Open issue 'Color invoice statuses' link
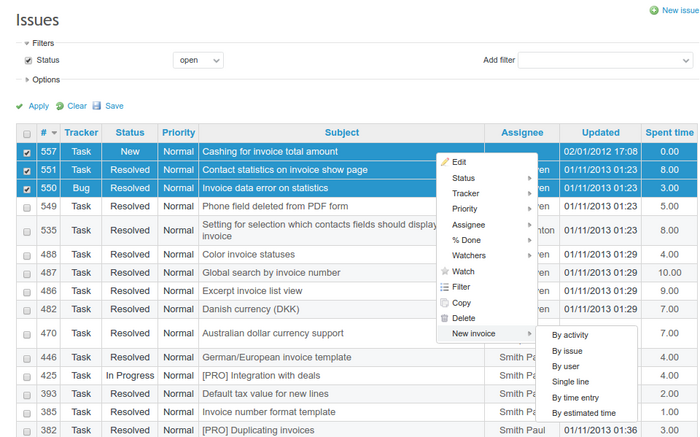The image size is (700, 437). coord(251,255)
